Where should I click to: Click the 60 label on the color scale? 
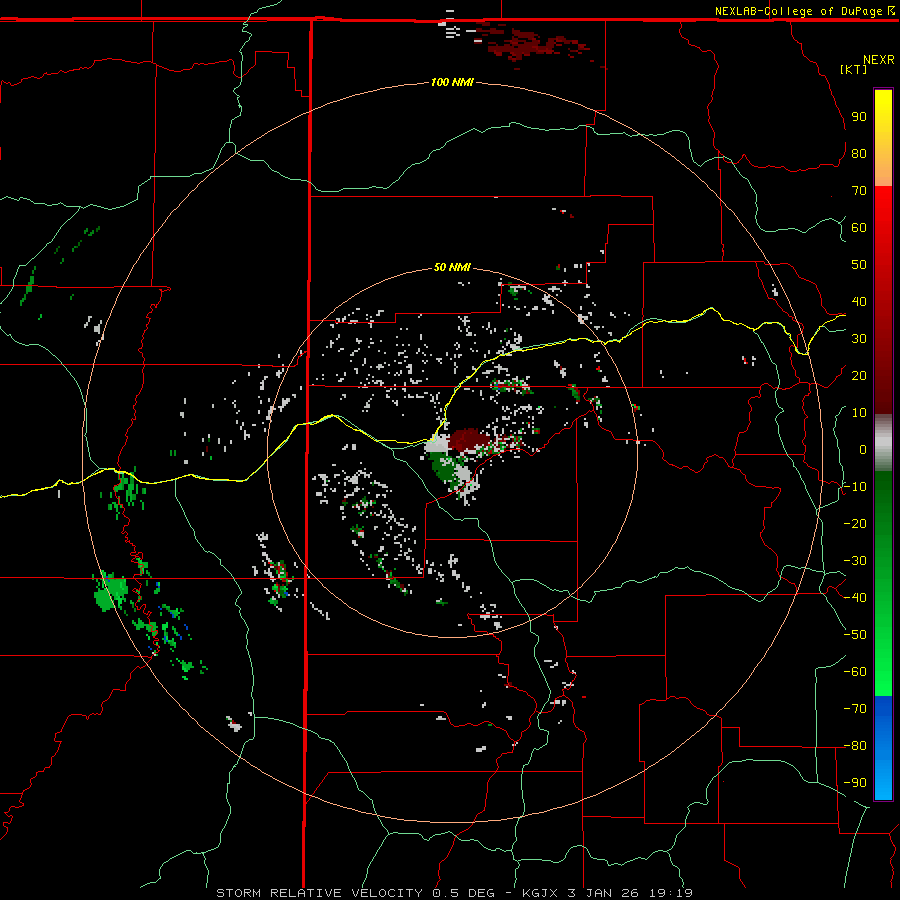(x=859, y=228)
